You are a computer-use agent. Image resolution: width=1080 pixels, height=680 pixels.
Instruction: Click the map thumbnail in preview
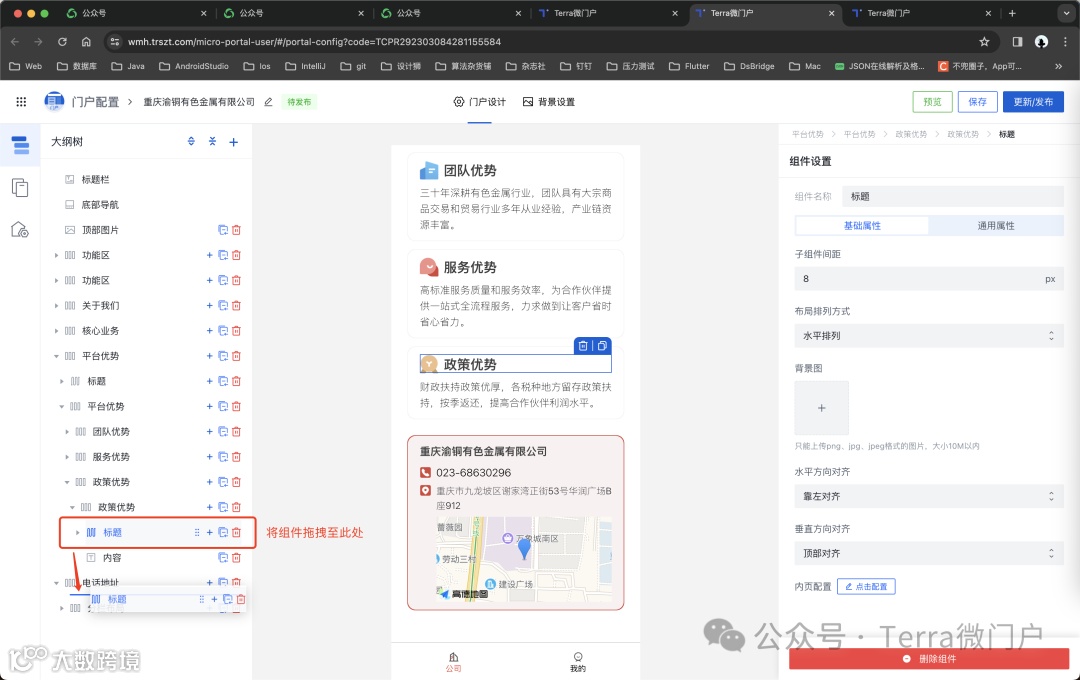click(523, 557)
